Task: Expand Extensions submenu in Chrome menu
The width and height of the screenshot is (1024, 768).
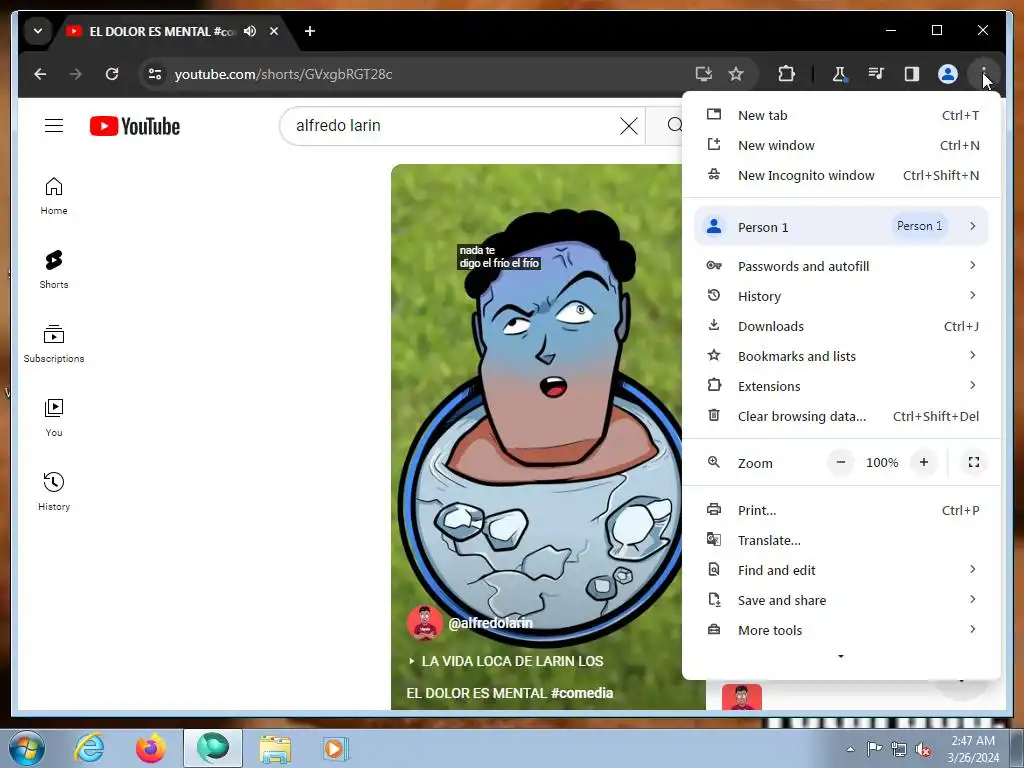Action: tap(842, 387)
